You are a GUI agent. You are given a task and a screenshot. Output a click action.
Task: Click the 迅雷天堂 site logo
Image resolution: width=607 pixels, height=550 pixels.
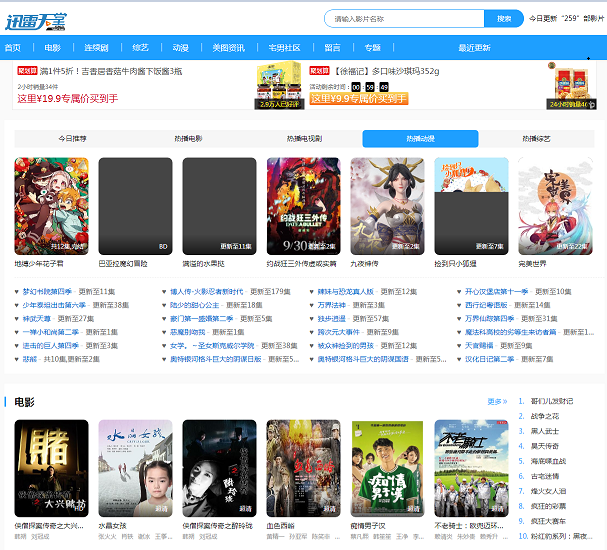point(41,19)
